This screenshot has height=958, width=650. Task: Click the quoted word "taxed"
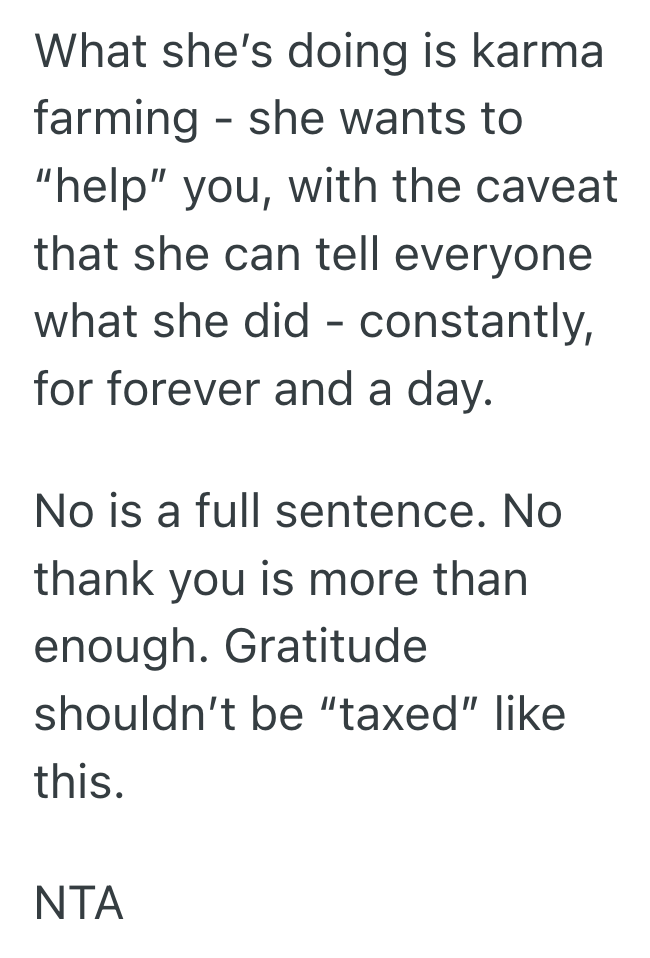pos(411,714)
